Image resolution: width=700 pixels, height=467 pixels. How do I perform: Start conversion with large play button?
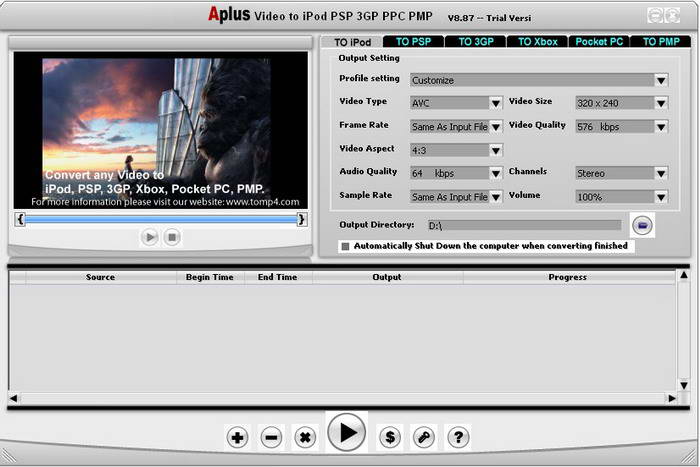[x=346, y=432]
